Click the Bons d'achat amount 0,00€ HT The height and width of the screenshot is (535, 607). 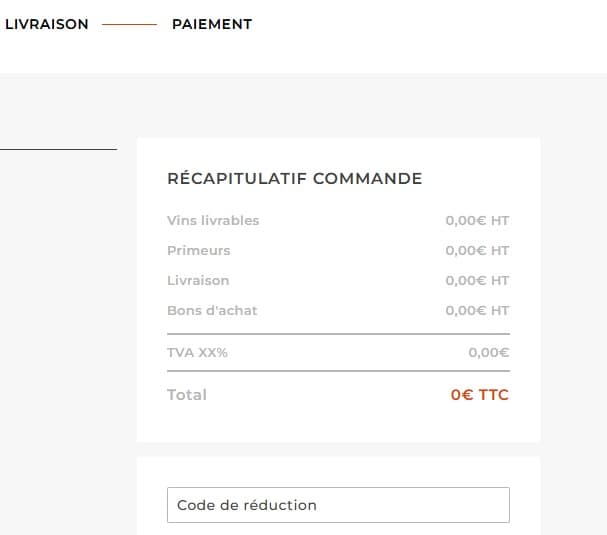[477, 310]
